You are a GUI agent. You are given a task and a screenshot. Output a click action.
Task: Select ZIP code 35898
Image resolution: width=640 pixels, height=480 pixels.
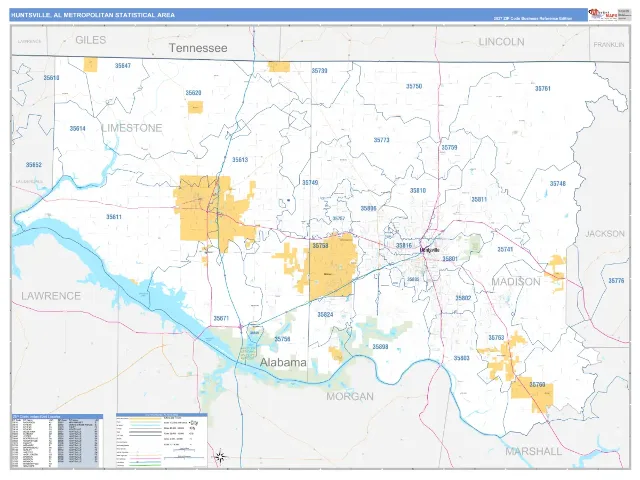[380, 347]
